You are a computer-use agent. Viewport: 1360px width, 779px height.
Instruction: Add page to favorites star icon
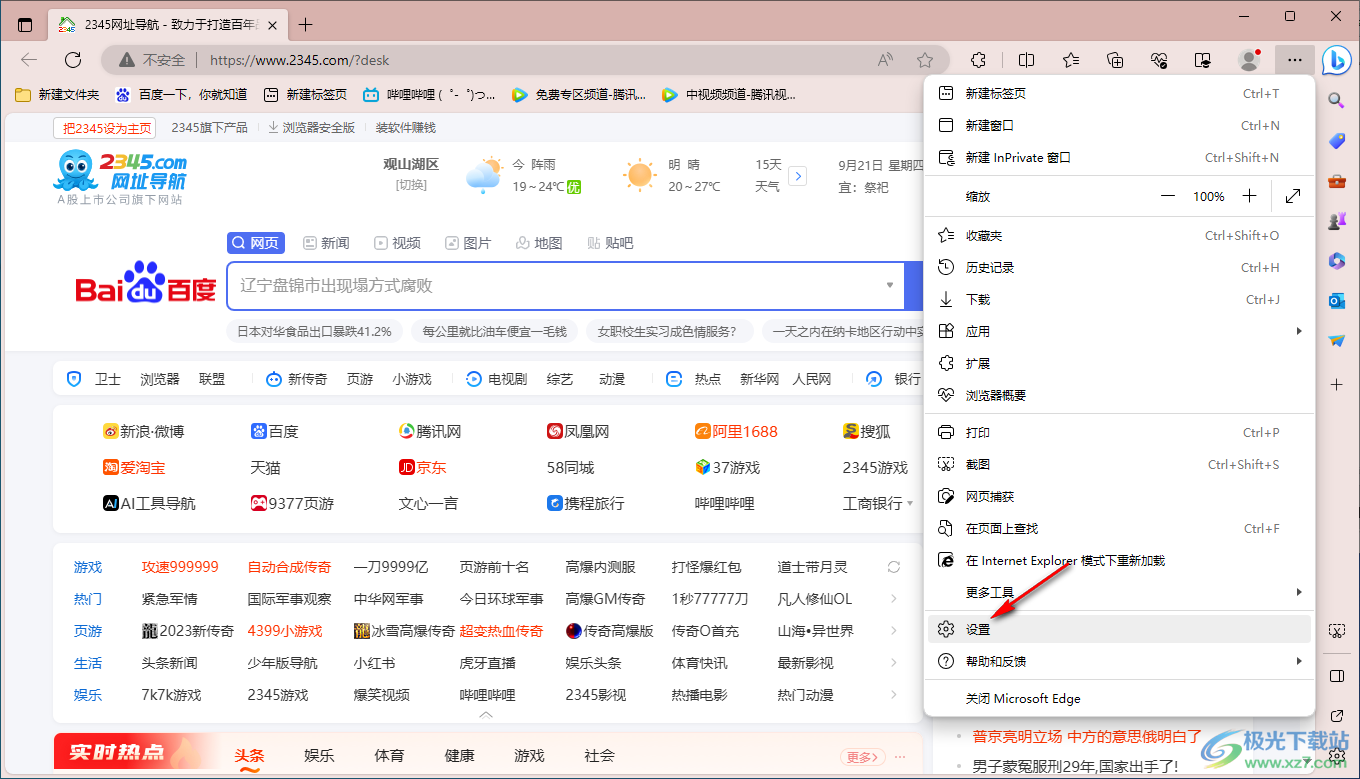[x=925, y=60]
